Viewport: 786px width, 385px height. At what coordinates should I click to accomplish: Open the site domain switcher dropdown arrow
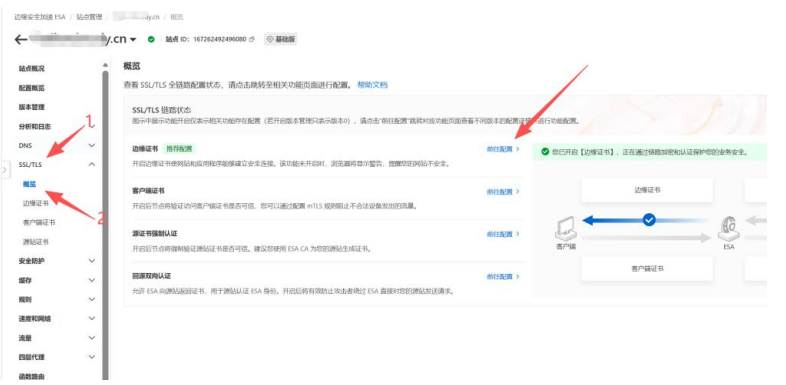tap(133, 40)
